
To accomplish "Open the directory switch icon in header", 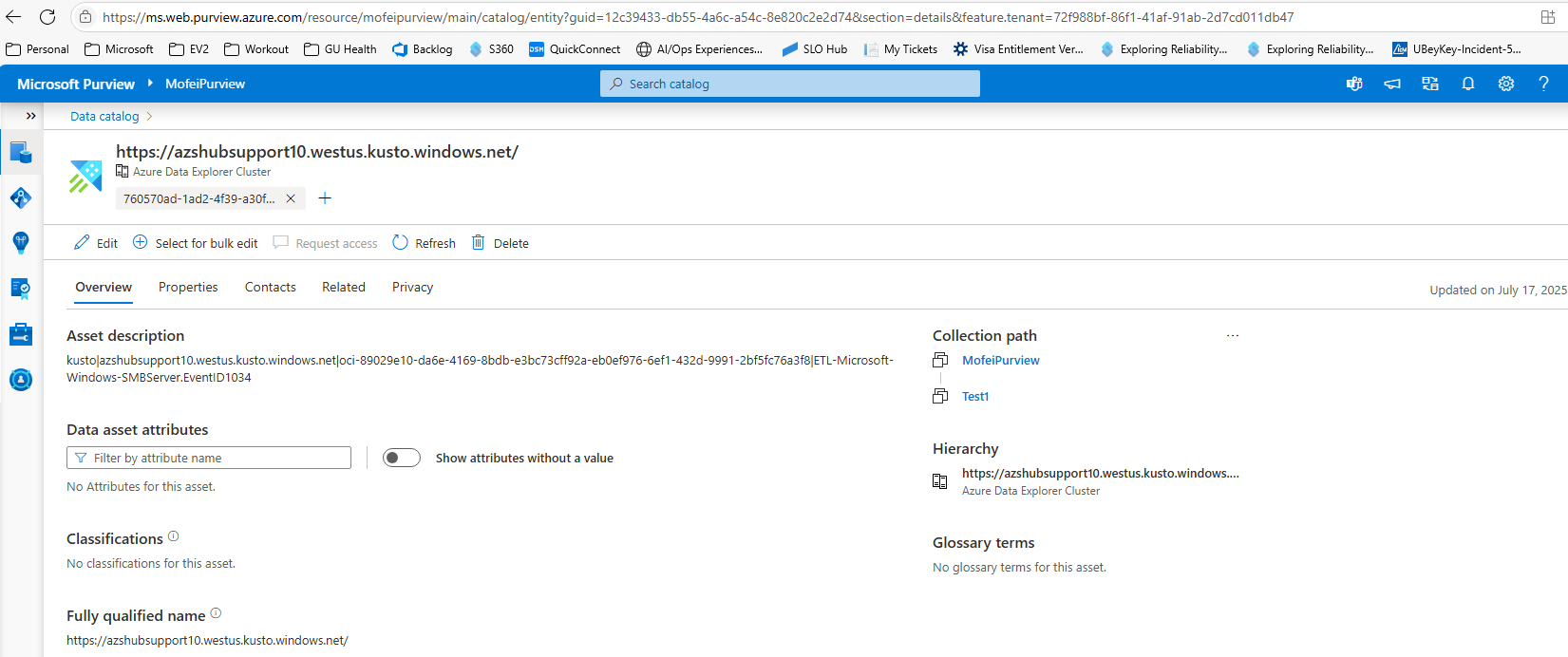I will point(1430,84).
